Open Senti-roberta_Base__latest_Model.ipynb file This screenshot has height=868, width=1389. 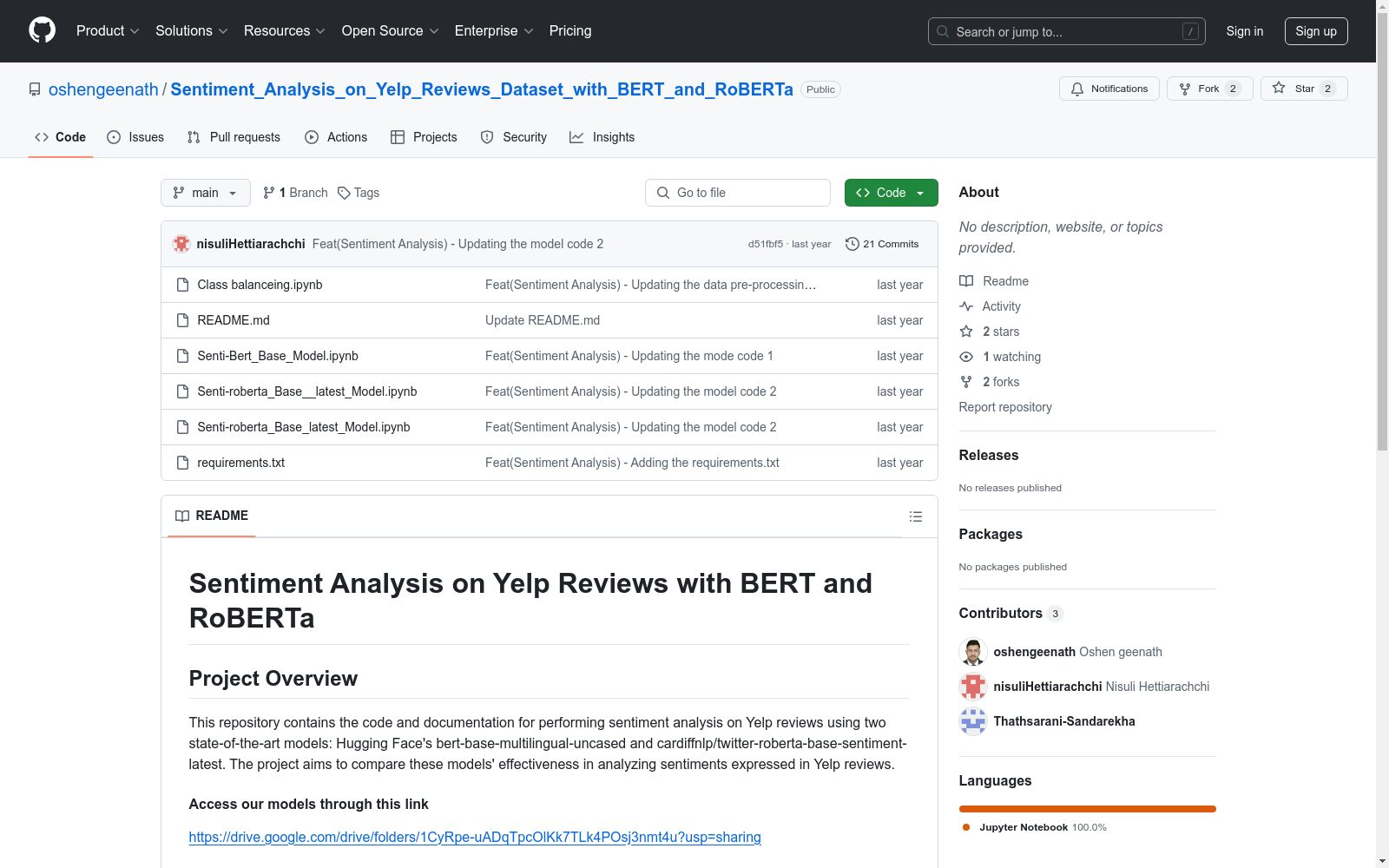(x=307, y=391)
